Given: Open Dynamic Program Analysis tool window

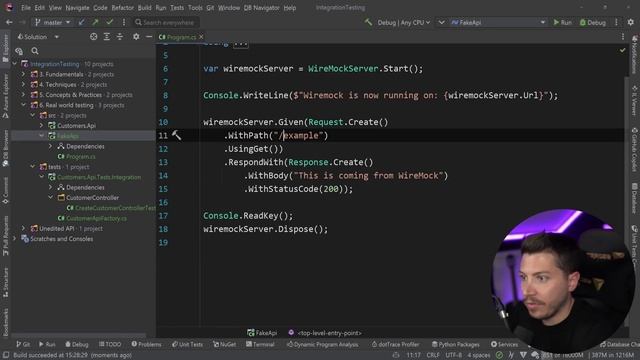Looking at the screenshot, I should [x=322, y=344].
